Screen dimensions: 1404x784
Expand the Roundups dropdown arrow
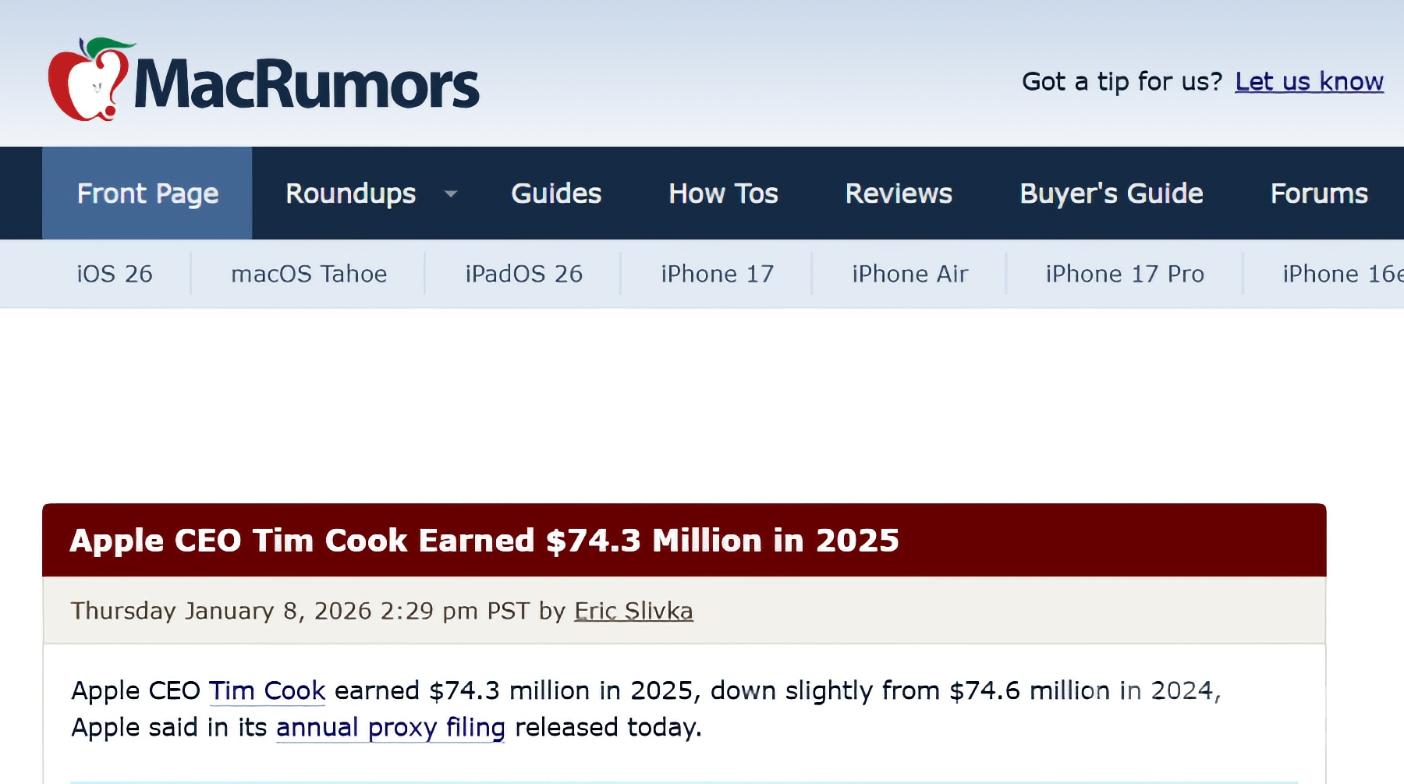tap(451, 194)
